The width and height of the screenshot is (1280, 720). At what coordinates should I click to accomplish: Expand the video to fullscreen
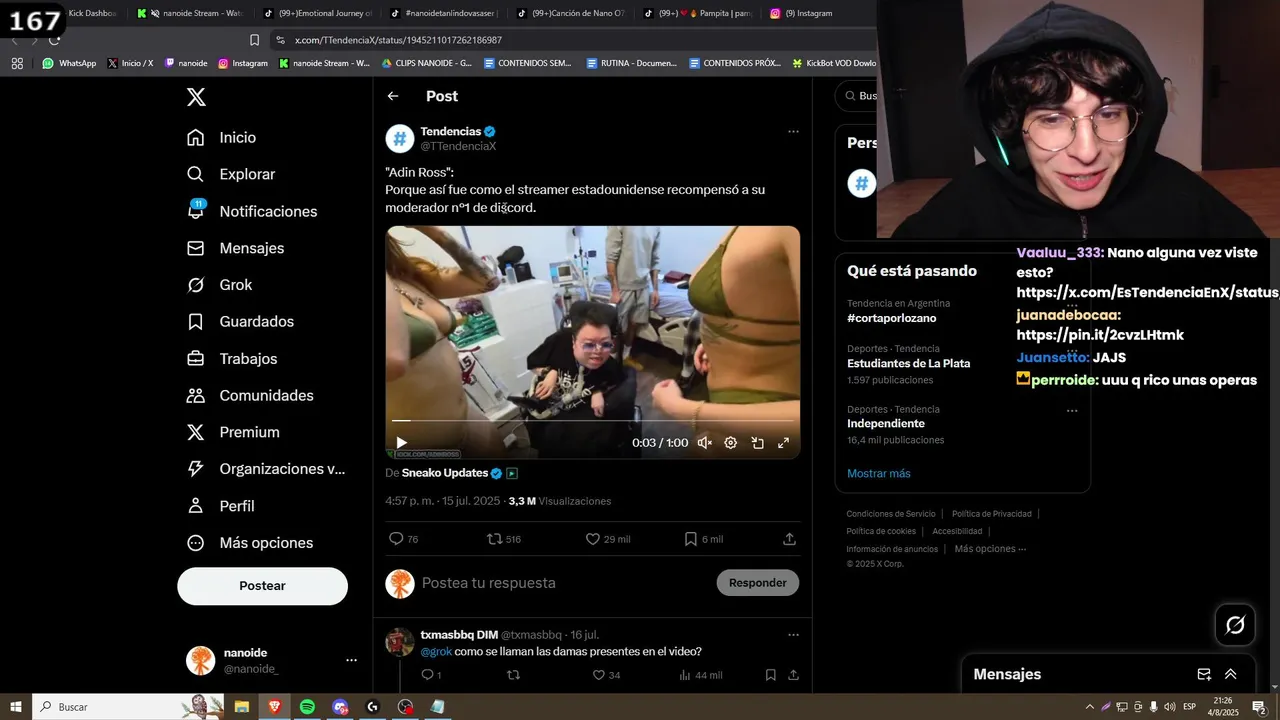784,442
